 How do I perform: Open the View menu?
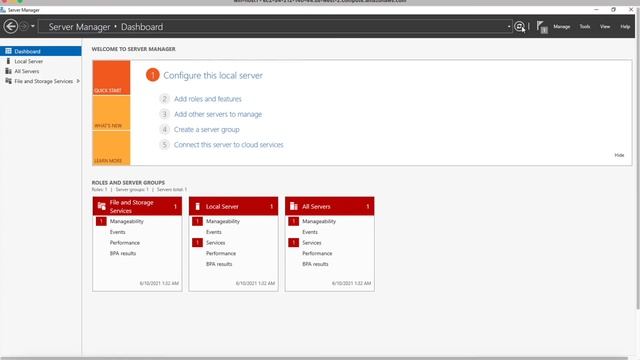[x=605, y=27]
